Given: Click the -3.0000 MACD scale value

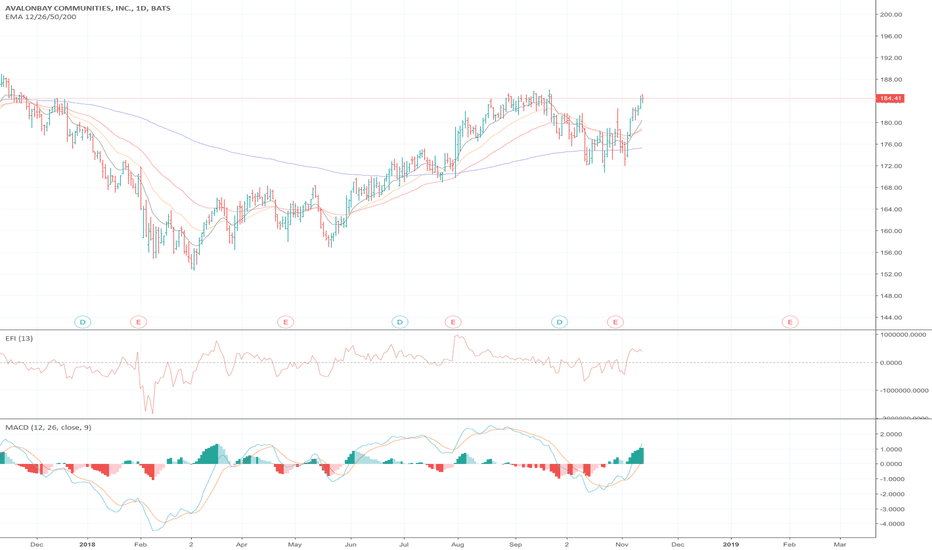Looking at the screenshot, I should coord(893,510).
